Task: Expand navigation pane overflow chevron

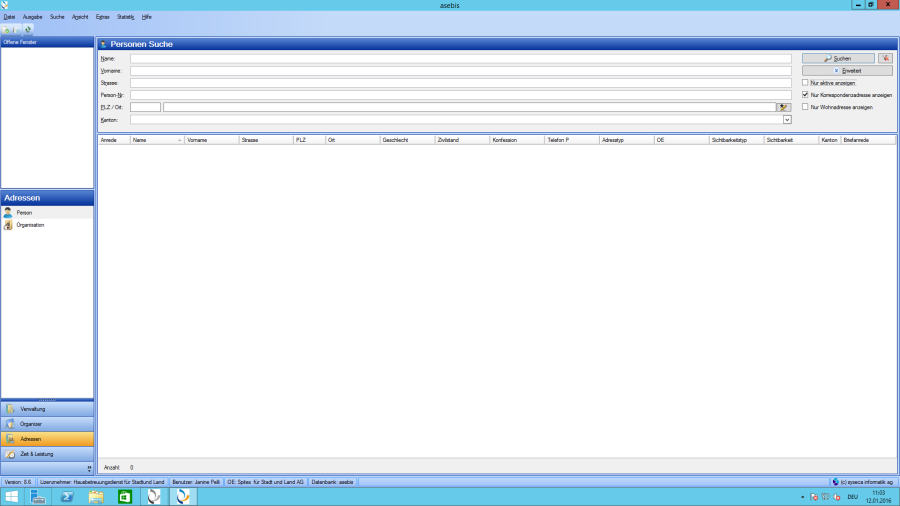Action: click(89, 468)
